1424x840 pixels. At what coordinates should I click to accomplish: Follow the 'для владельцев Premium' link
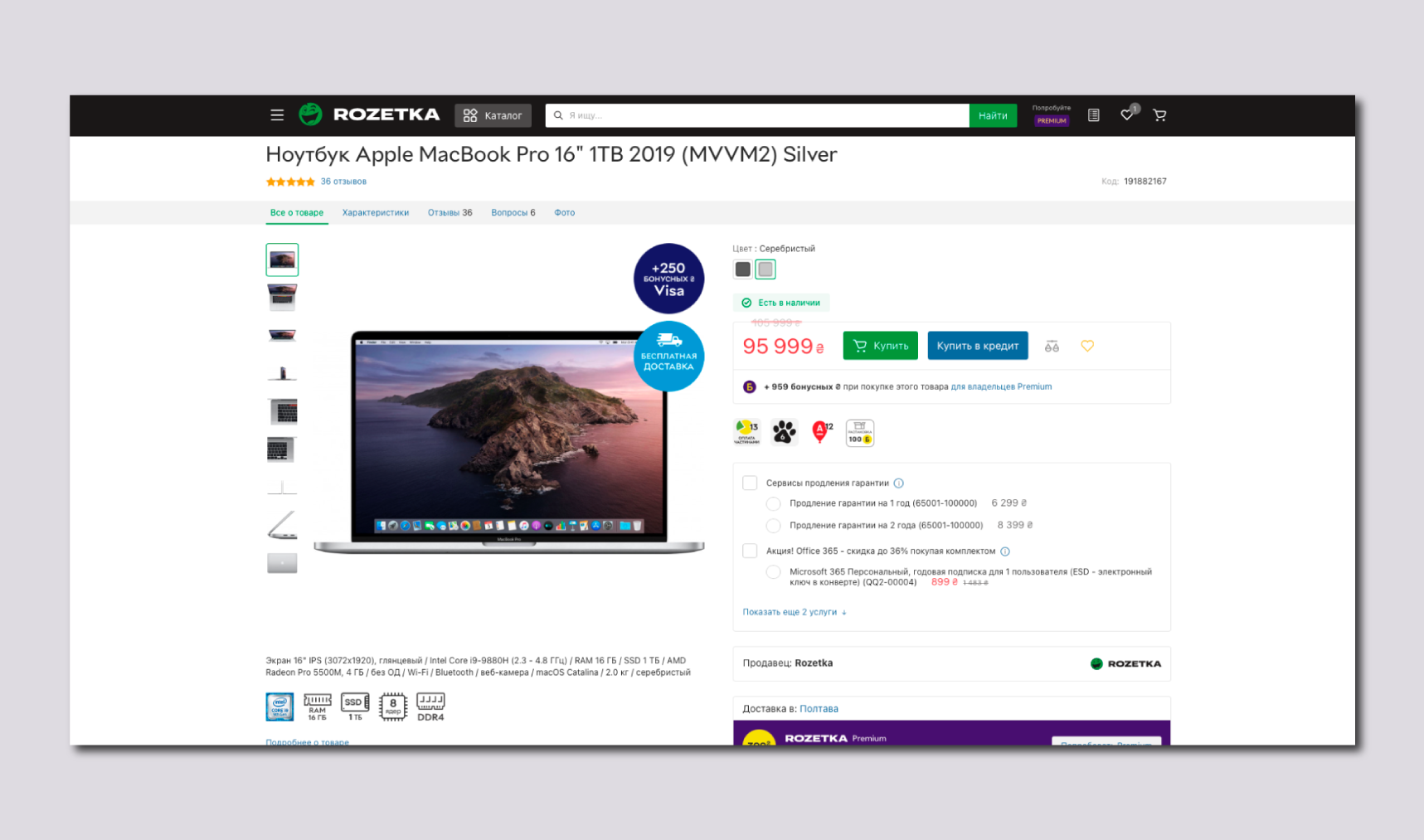[x=1001, y=386]
